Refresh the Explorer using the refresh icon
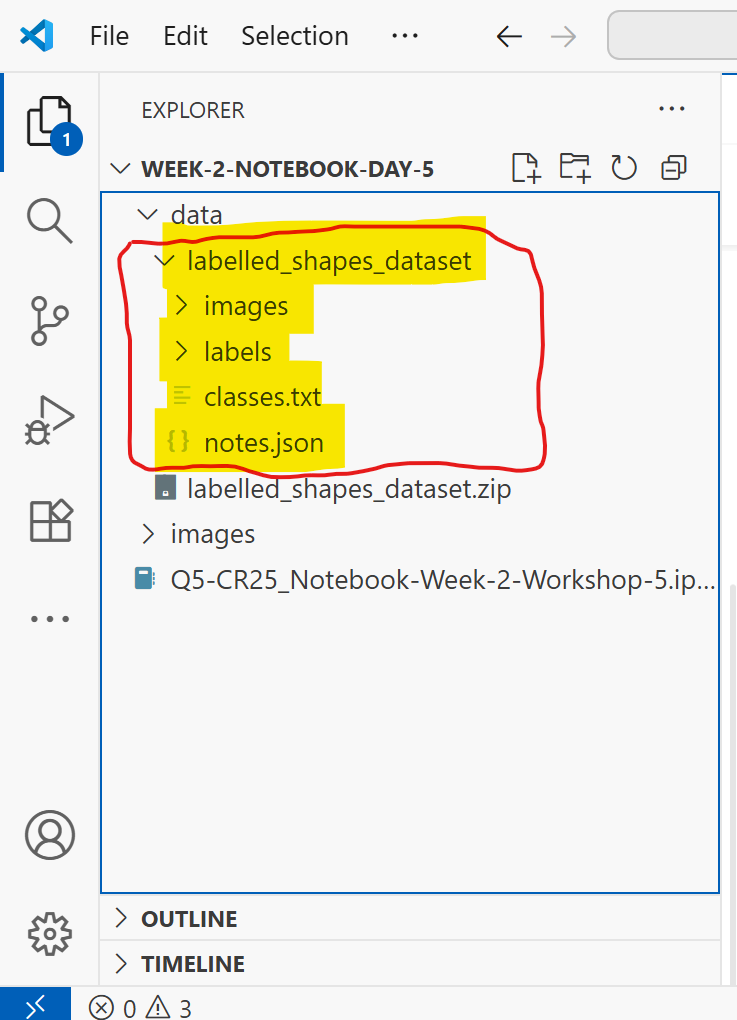737x1020 pixels. (624, 168)
